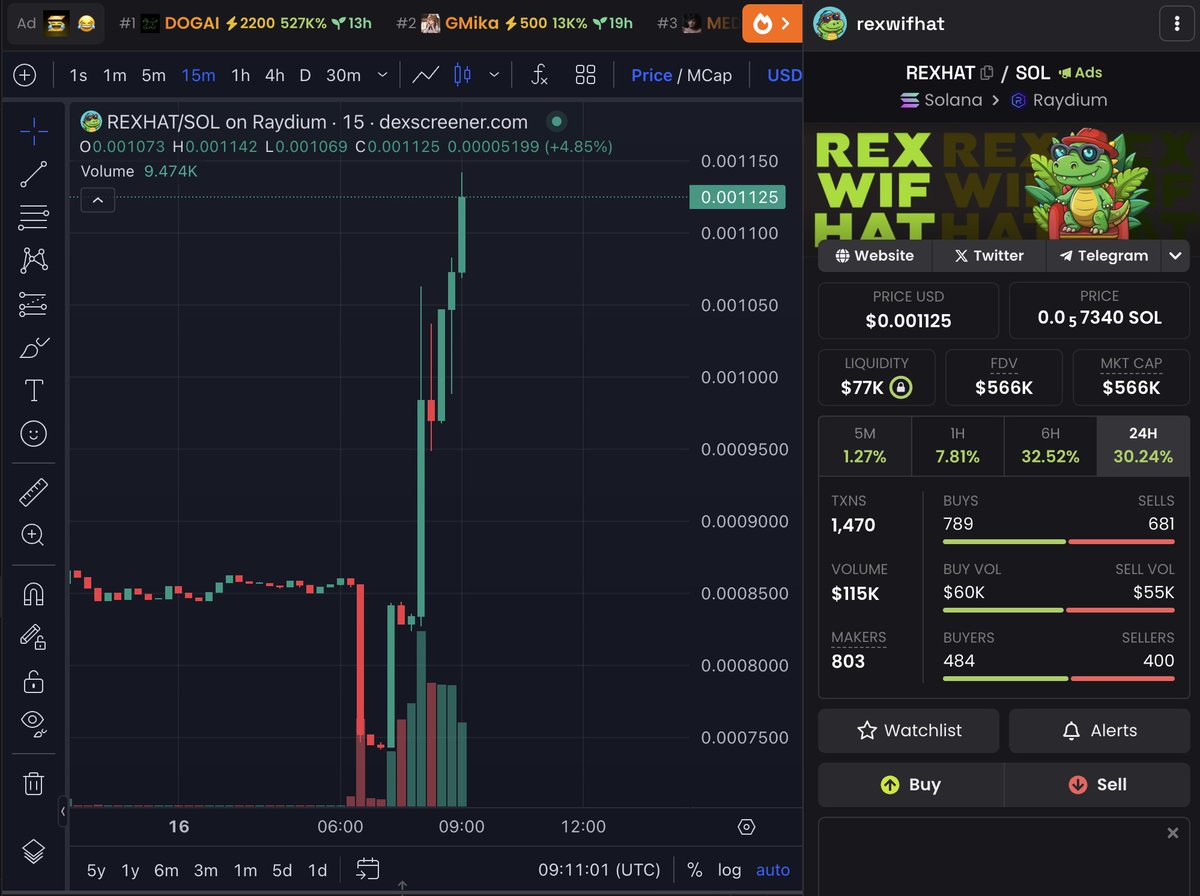Collapse the indicator legend arrow
Viewport: 1200px width, 896px height.
(98, 201)
